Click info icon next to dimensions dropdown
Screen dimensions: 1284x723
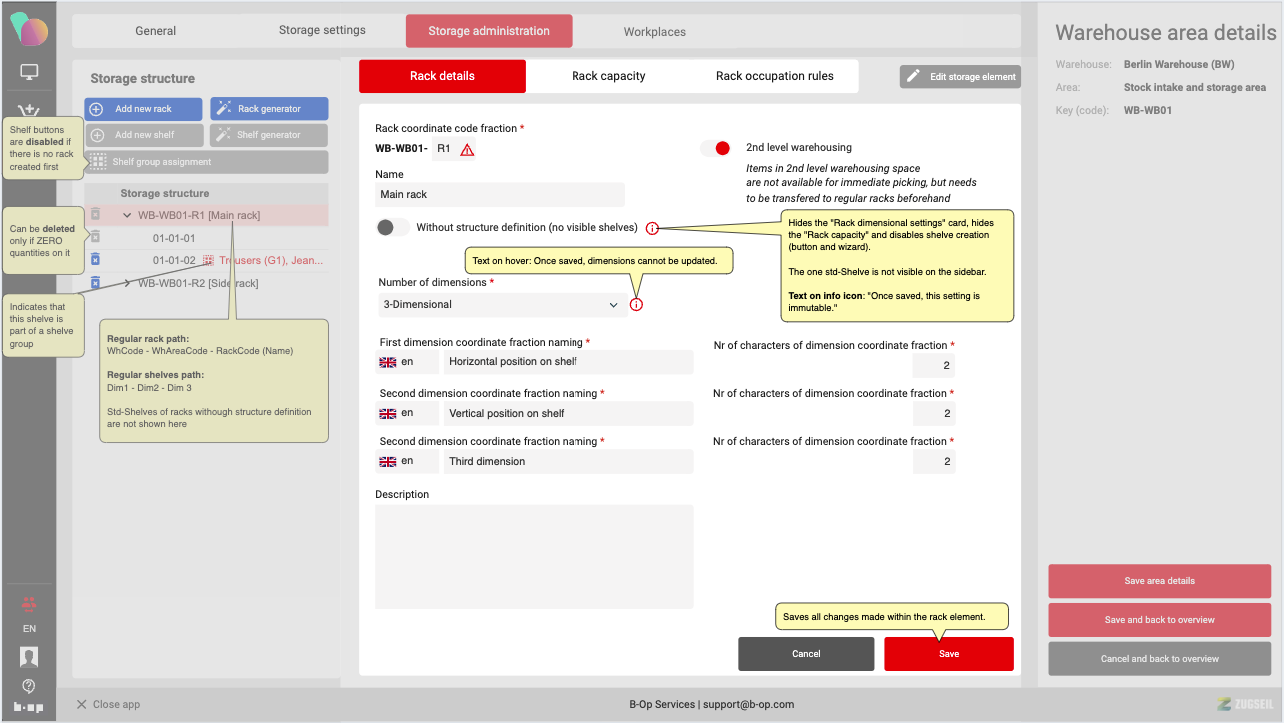click(x=636, y=304)
